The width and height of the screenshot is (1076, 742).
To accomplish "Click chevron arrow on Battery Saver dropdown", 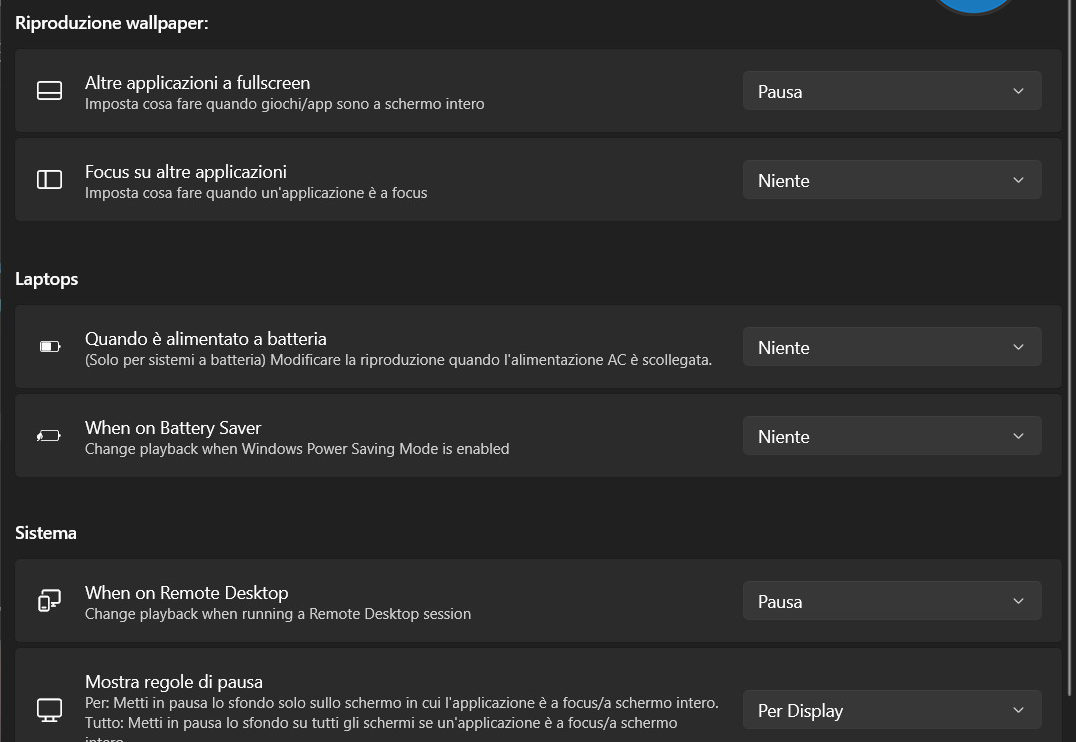I will 1018,436.
